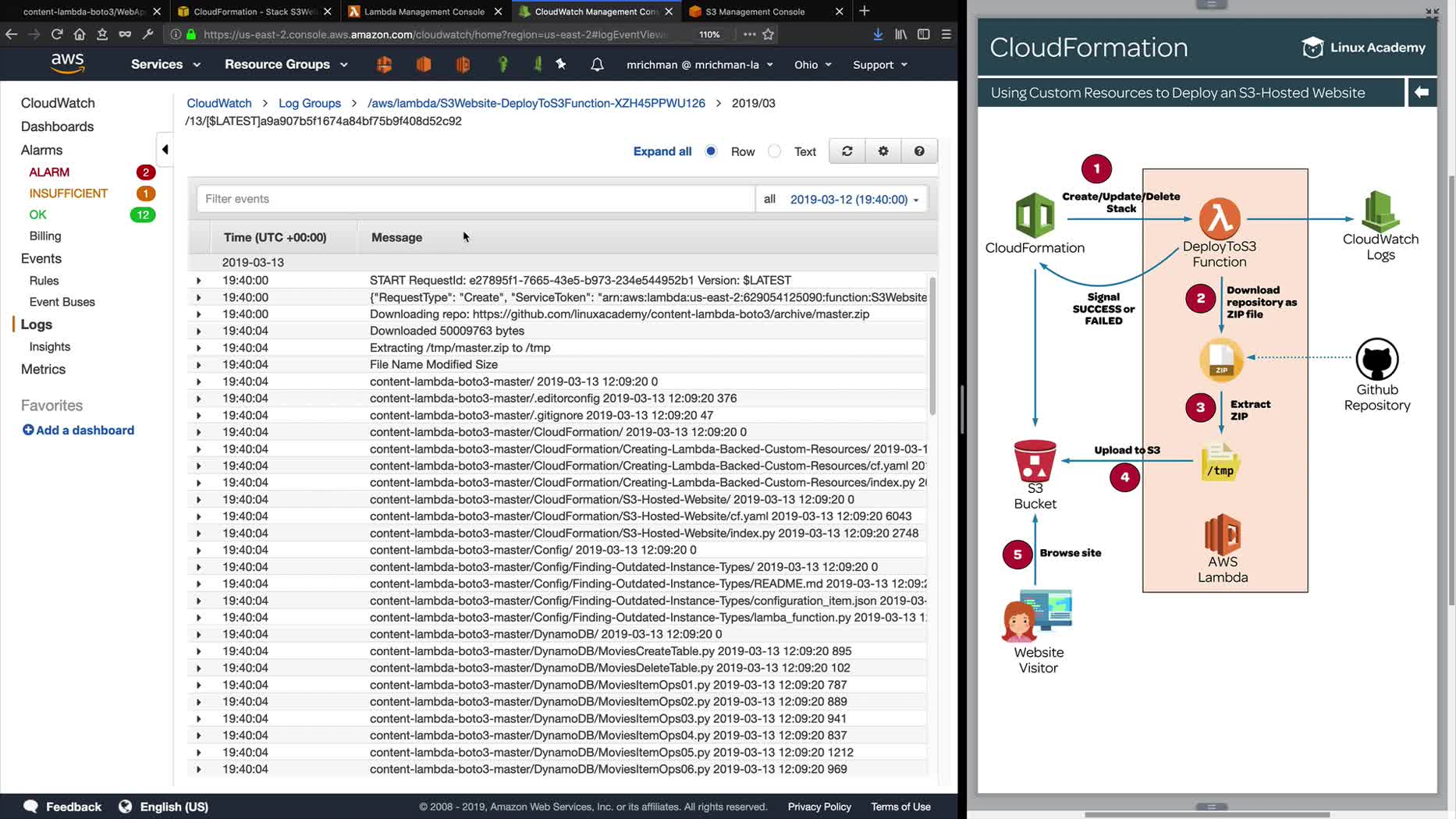This screenshot has width=1456, height=819.
Task: Open the wrench developer tools icon
Action: (x=147, y=34)
